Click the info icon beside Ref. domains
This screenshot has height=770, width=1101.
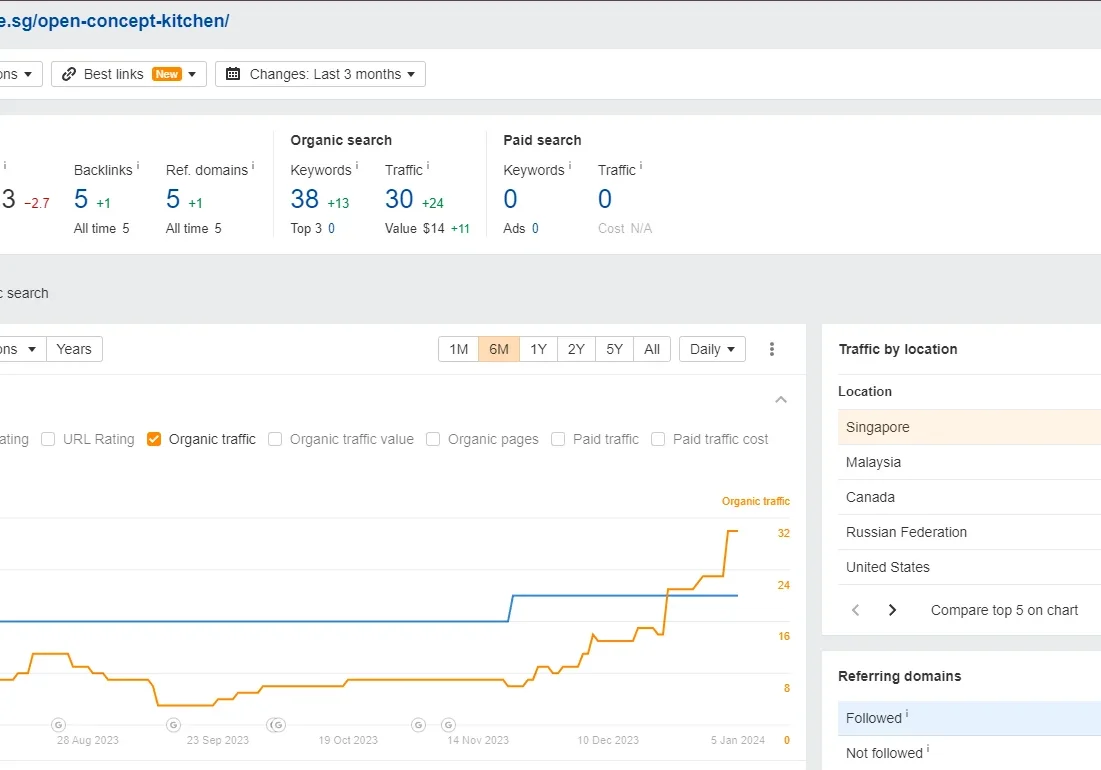click(x=253, y=166)
